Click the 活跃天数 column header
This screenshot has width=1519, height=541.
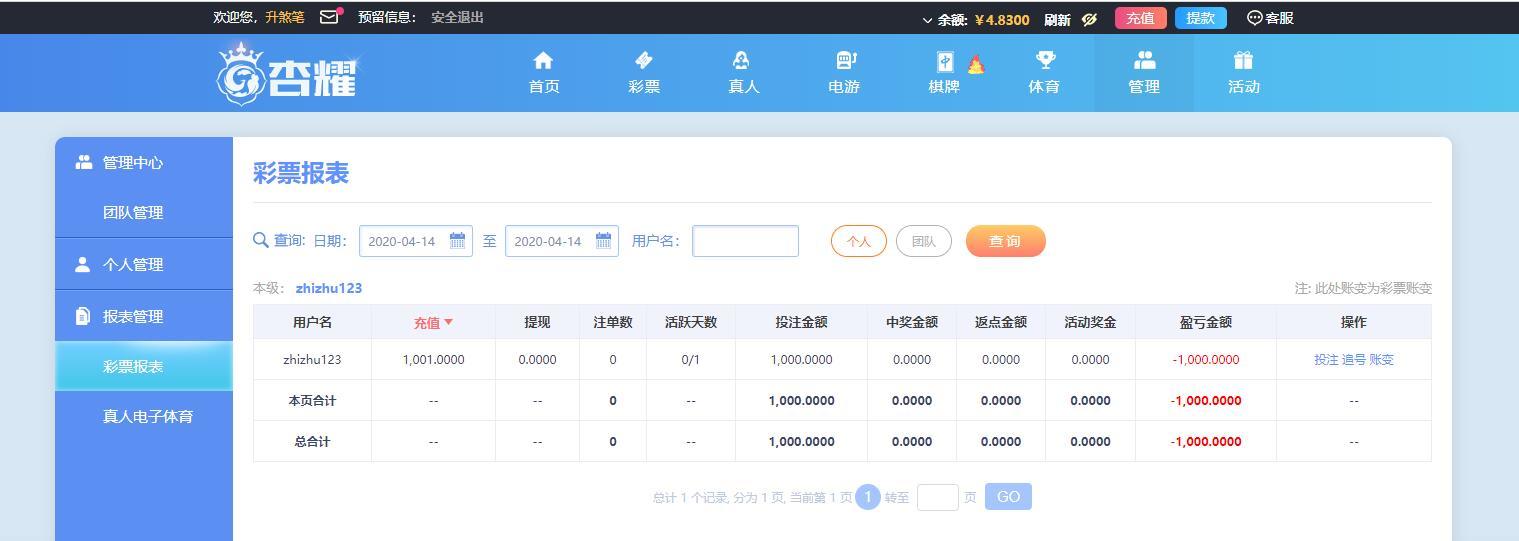(x=691, y=322)
